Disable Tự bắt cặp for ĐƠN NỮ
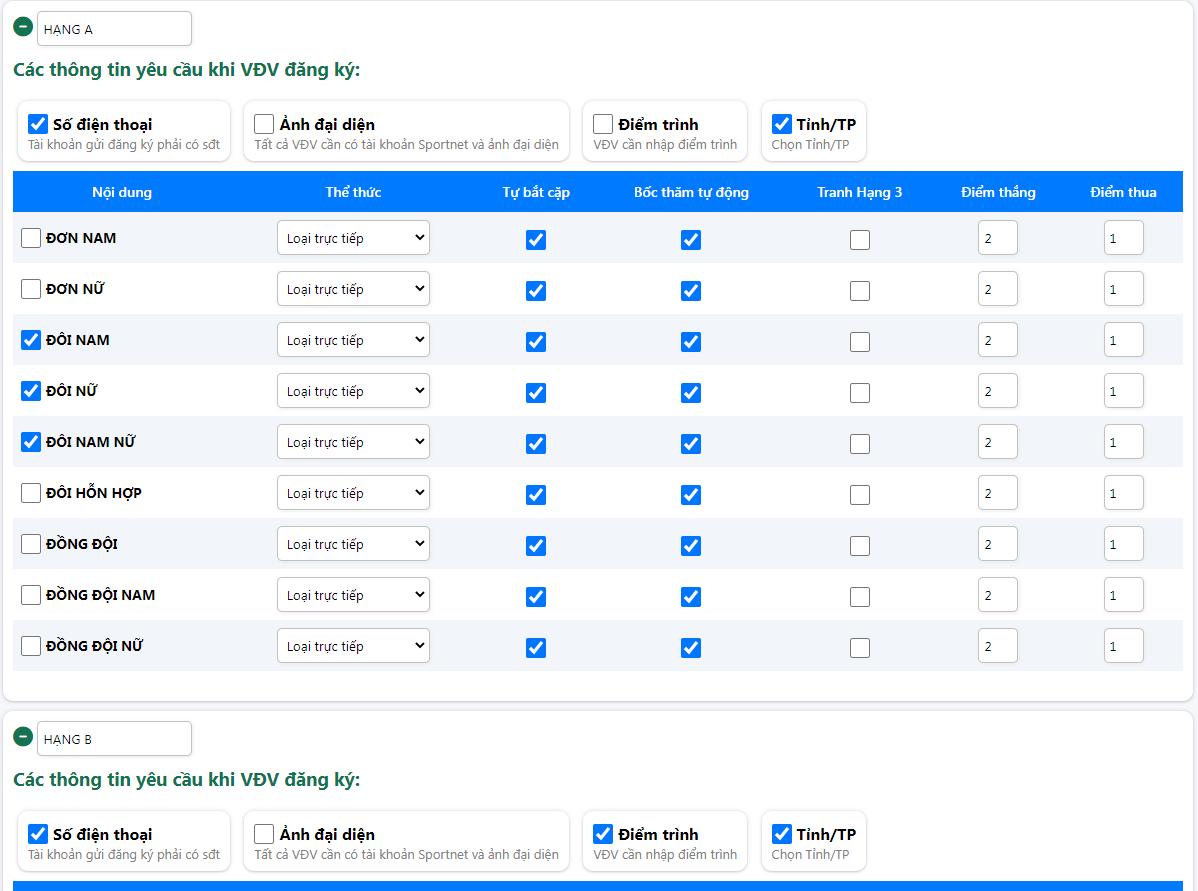The width and height of the screenshot is (1198, 891). [x=536, y=291]
